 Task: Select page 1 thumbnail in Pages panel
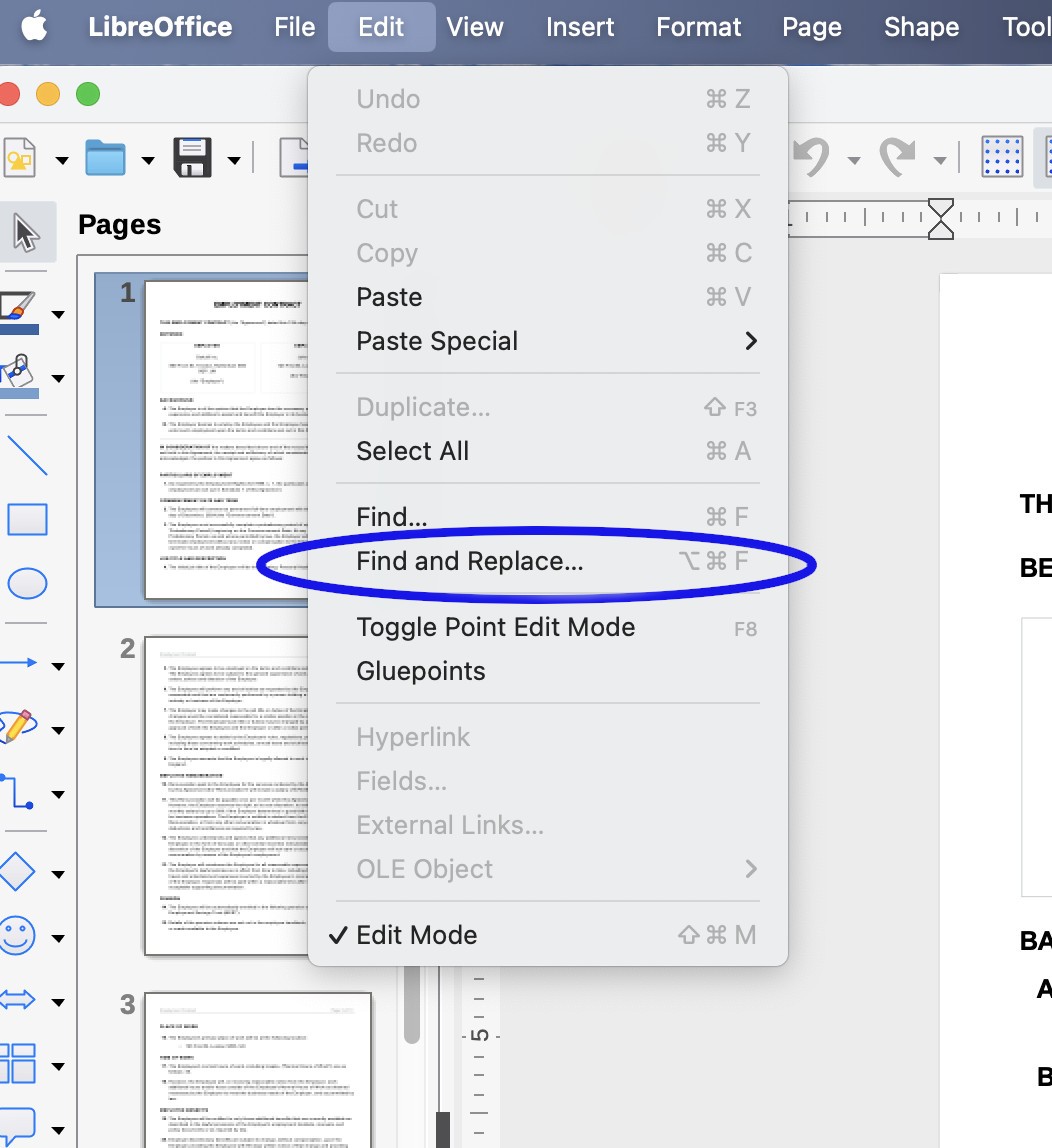(226, 440)
